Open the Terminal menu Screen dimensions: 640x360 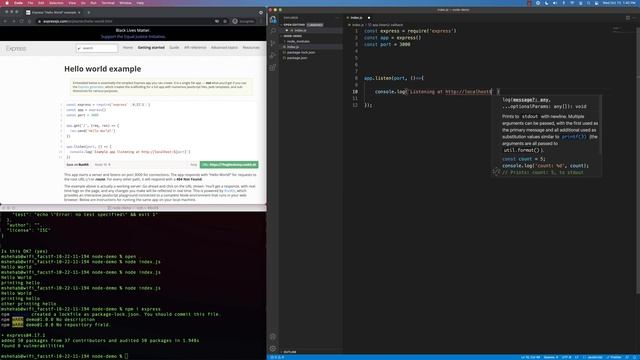pyautogui.click(x=108, y=3)
